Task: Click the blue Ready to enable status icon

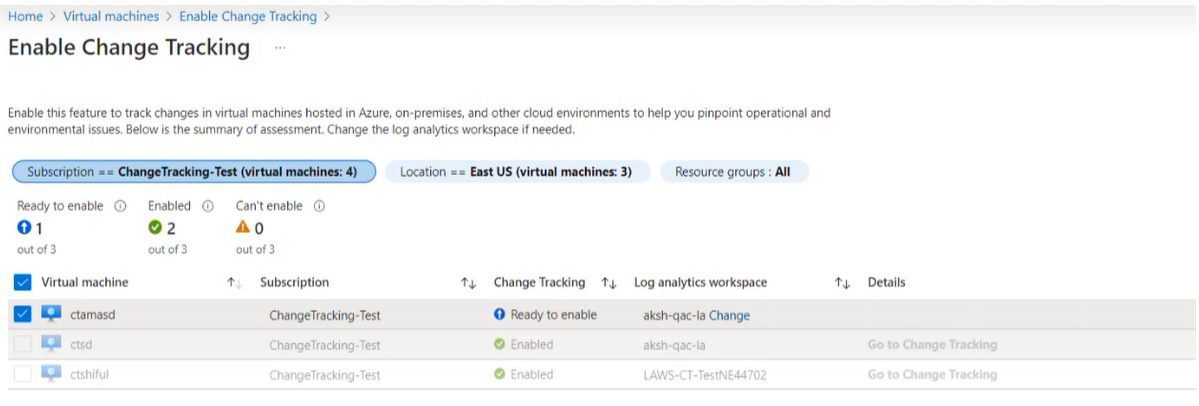Action: [500, 315]
